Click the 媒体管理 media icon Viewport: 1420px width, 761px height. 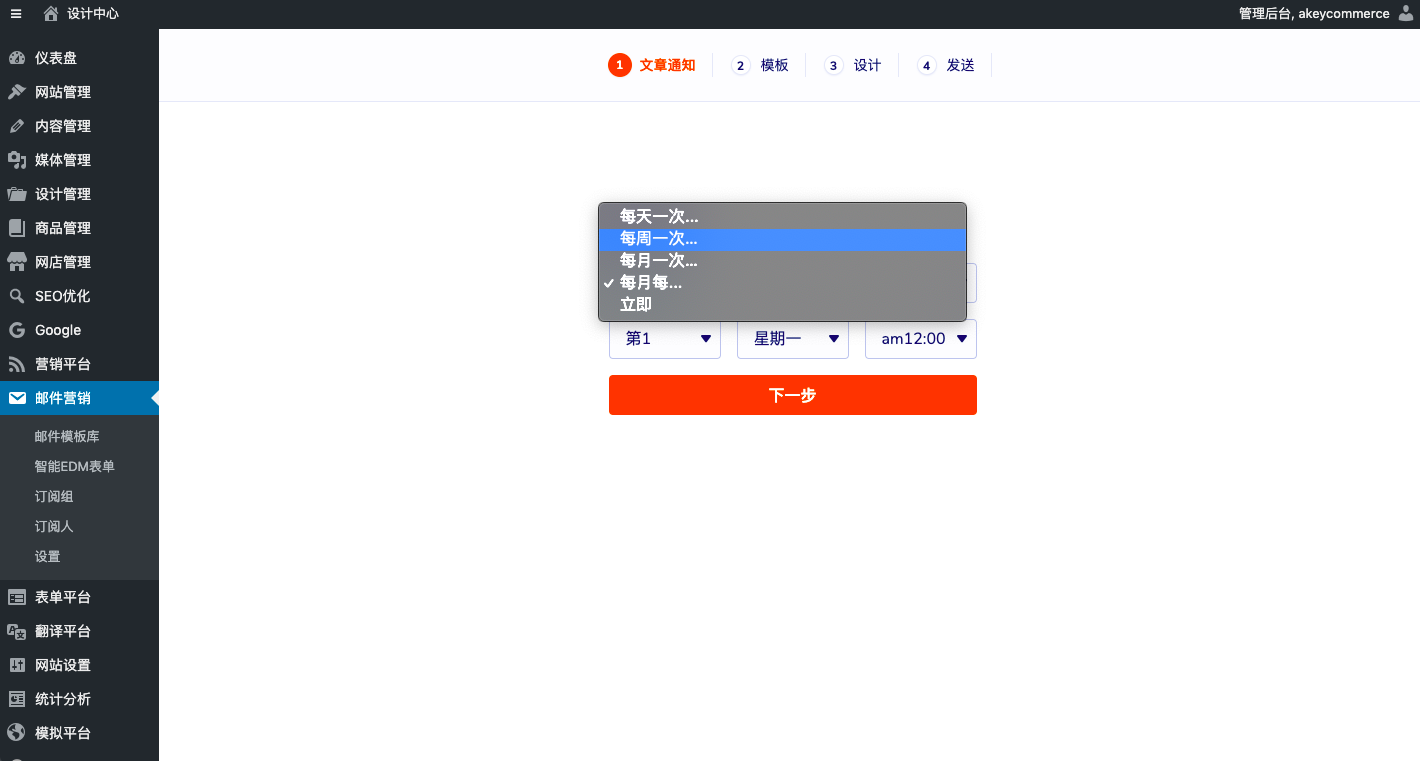17,160
